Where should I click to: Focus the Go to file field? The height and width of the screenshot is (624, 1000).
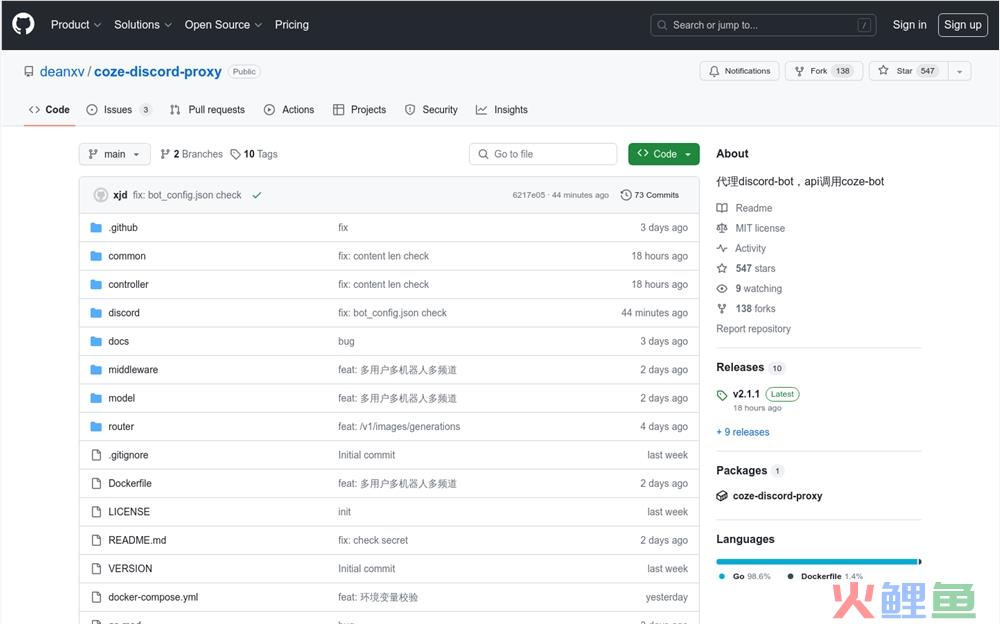(543, 154)
